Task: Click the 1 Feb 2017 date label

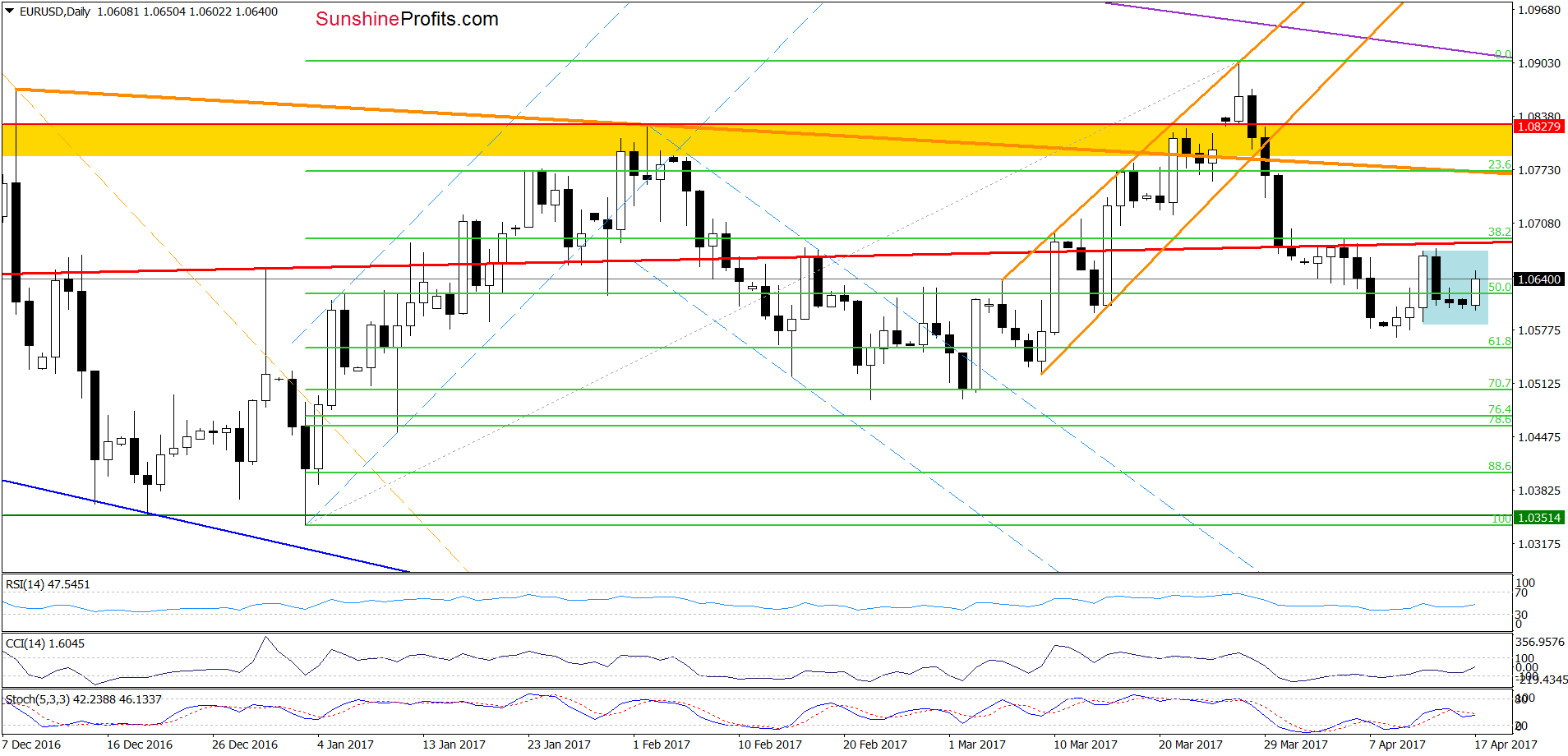Action: click(662, 744)
